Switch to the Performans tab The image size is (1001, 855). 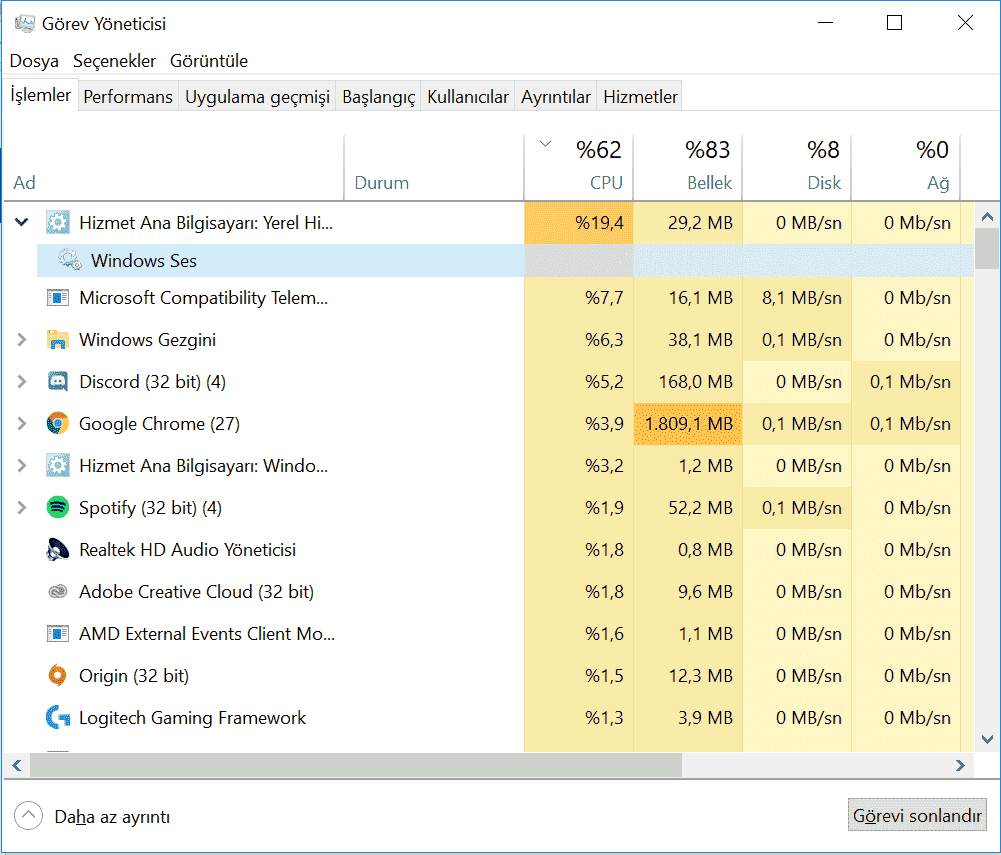point(128,96)
